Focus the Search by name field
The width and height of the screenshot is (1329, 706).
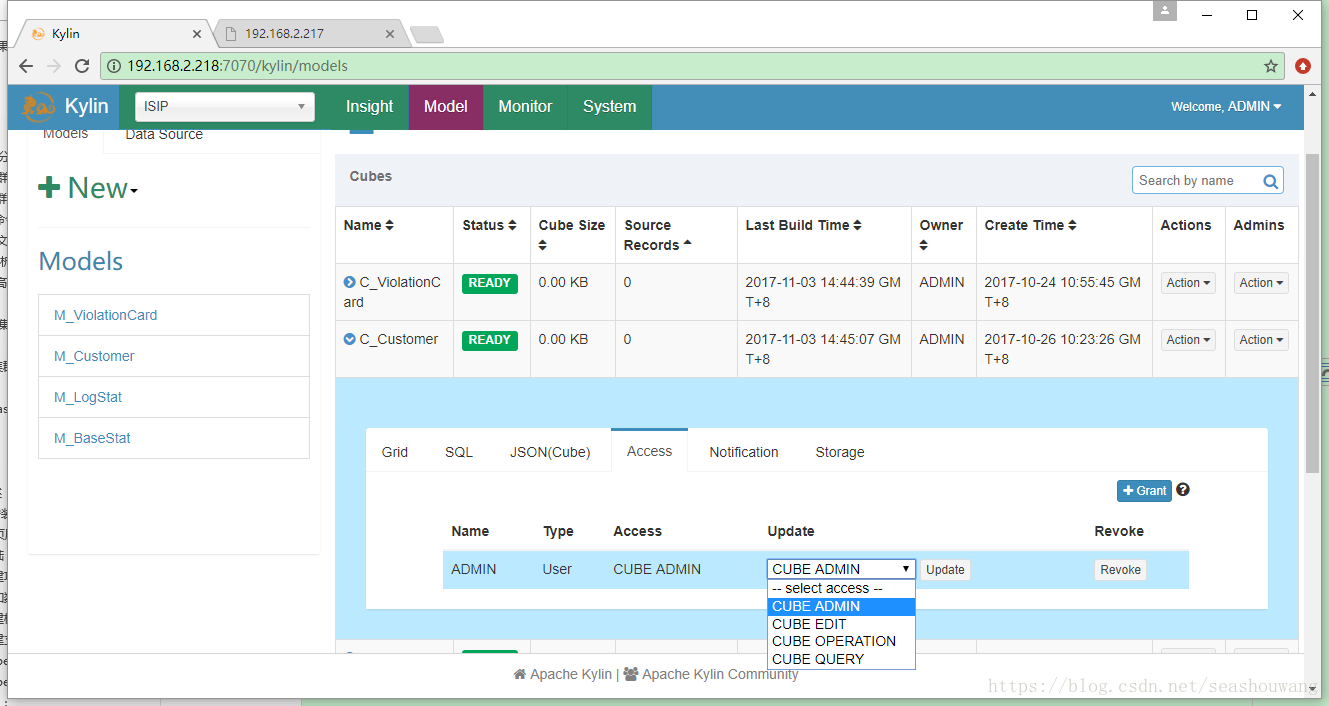click(x=1196, y=181)
